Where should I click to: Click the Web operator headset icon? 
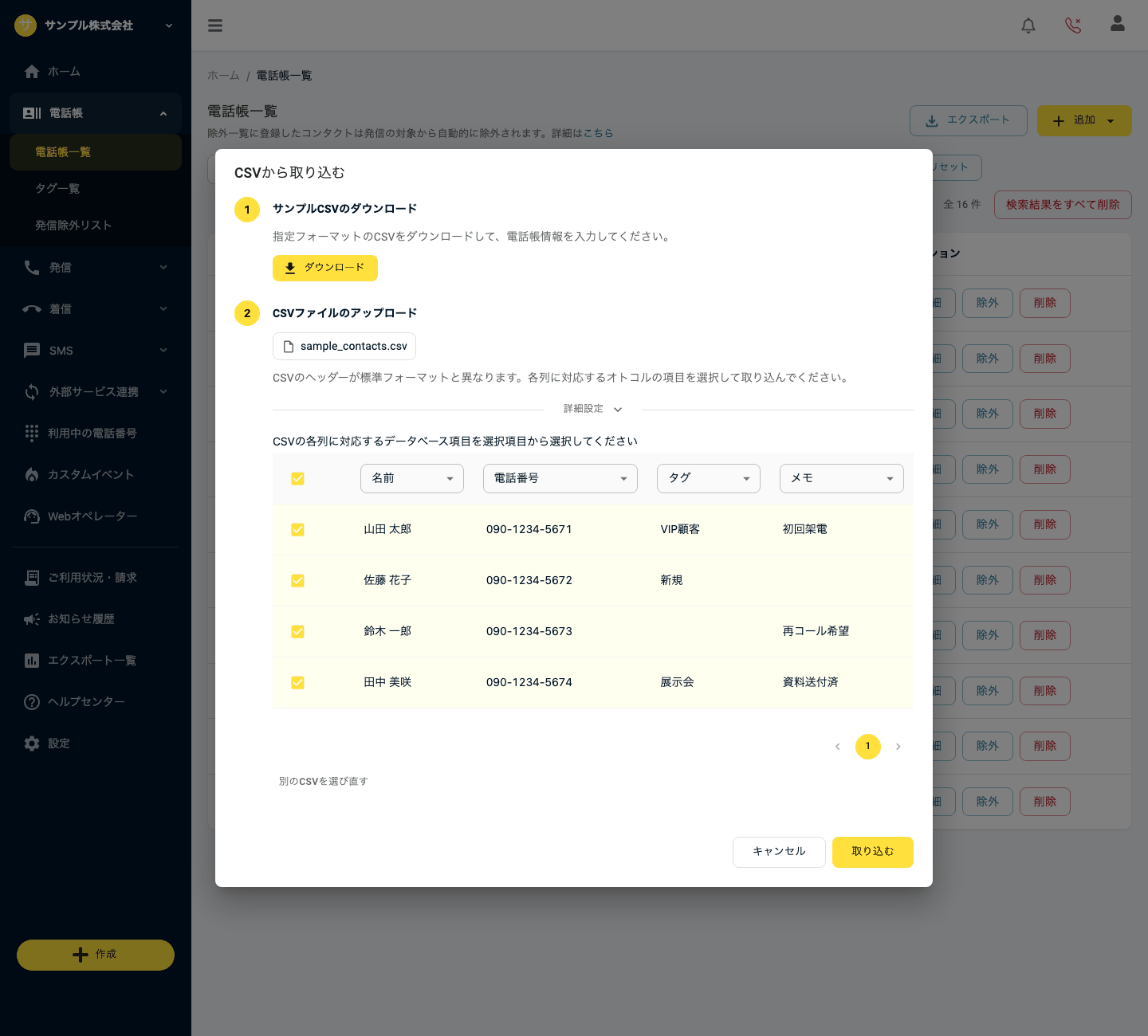[32, 516]
